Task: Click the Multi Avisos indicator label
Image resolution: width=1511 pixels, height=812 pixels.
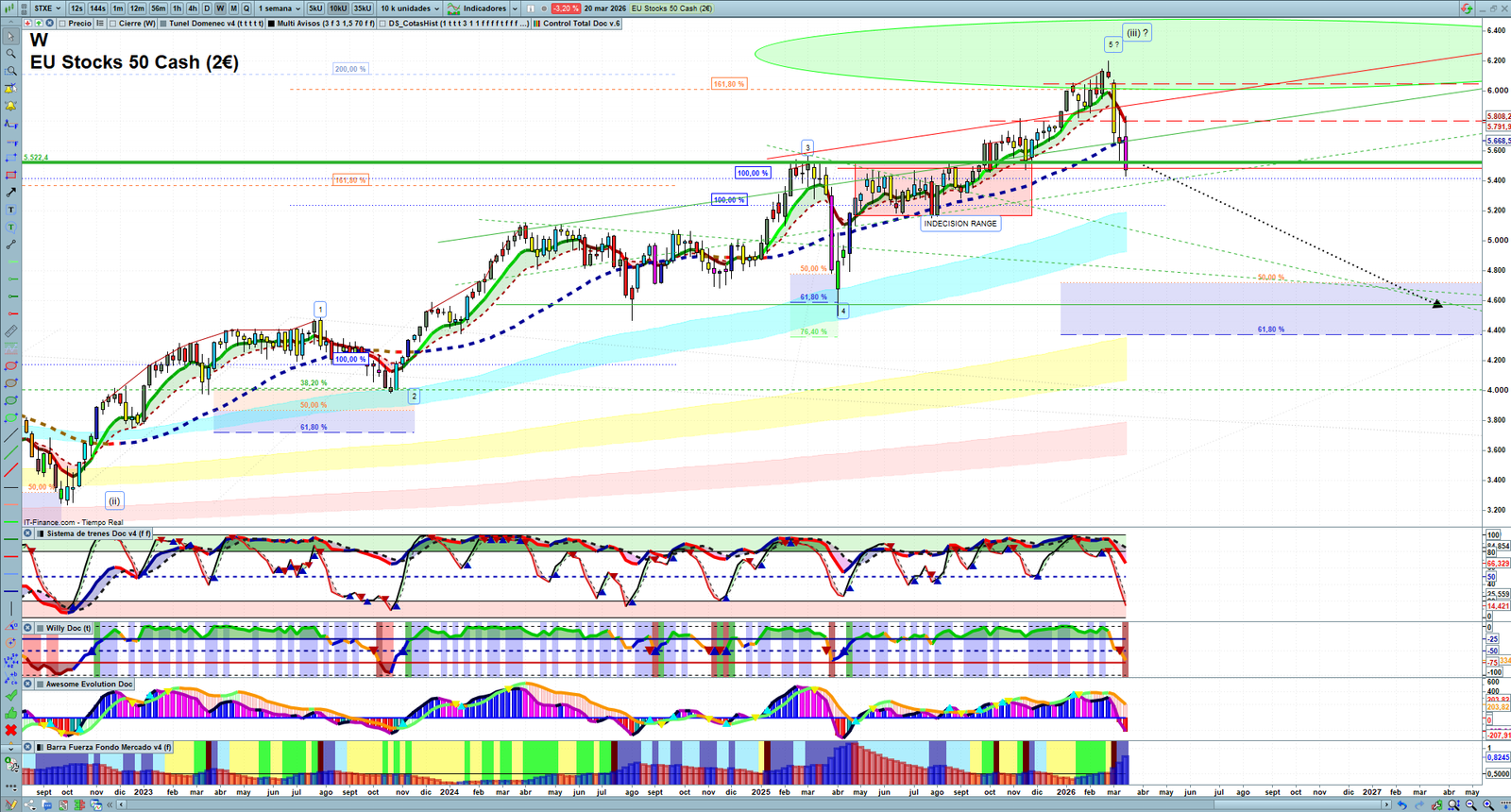Action: (326, 23)
